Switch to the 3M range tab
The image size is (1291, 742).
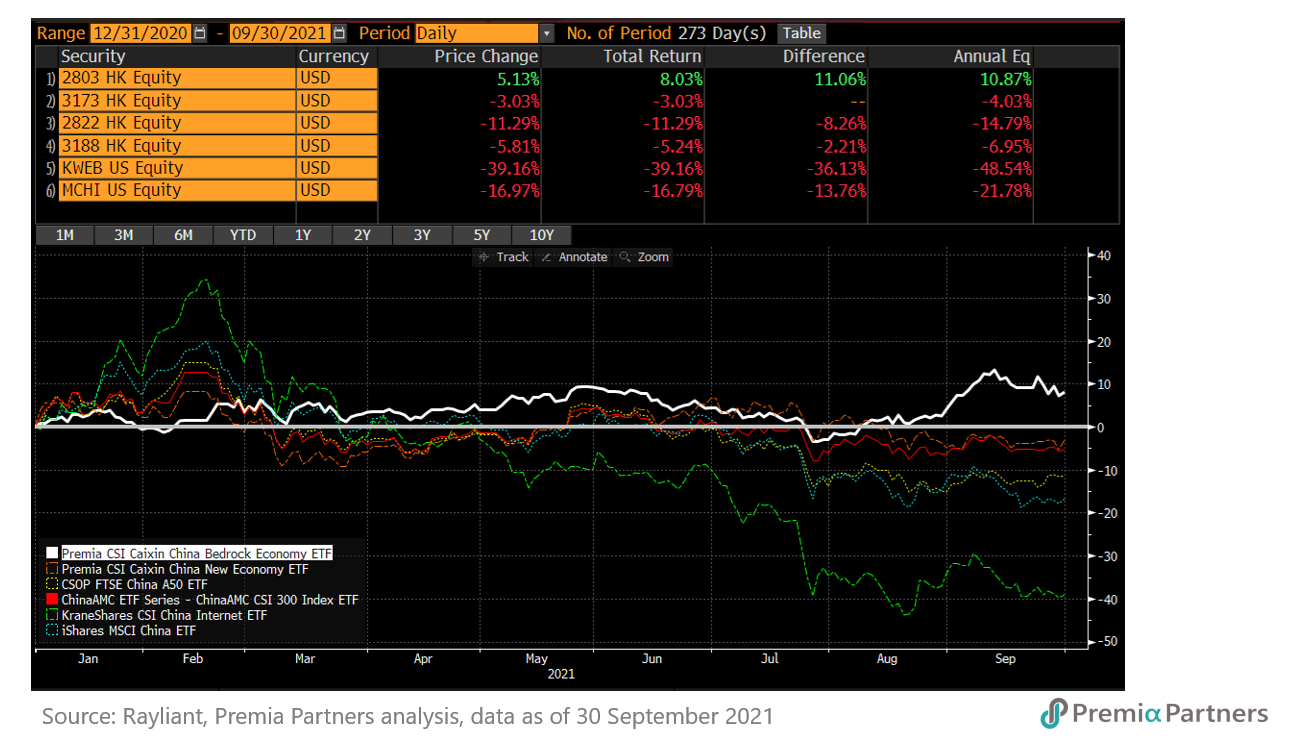coord(124,235)
